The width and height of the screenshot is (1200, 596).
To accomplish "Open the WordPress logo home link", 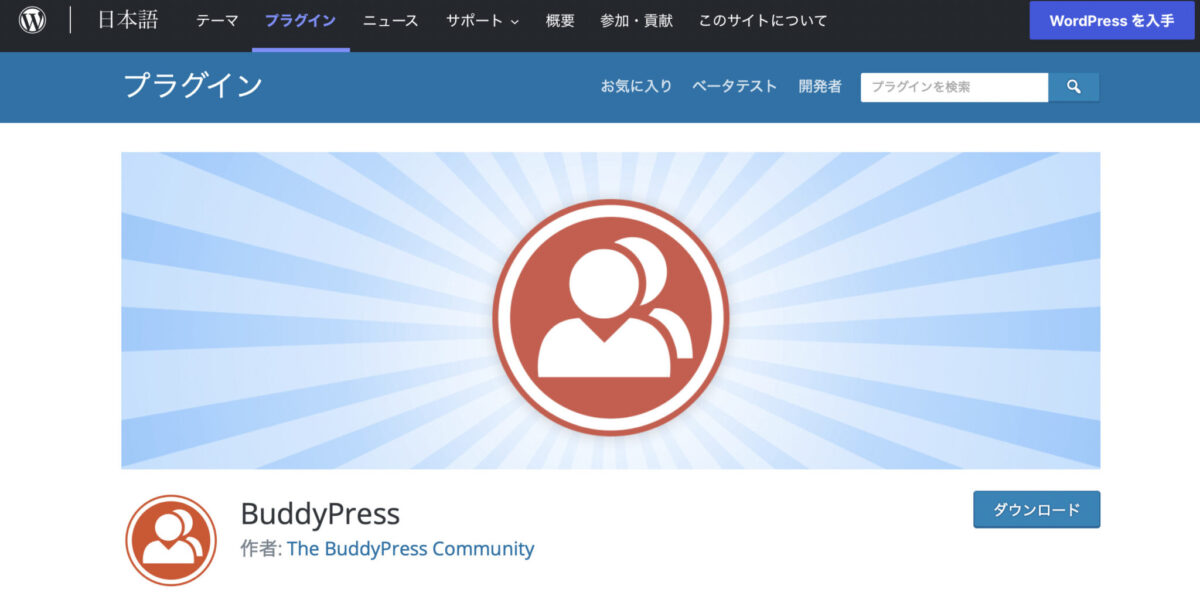I will click(x=34, y=20).
